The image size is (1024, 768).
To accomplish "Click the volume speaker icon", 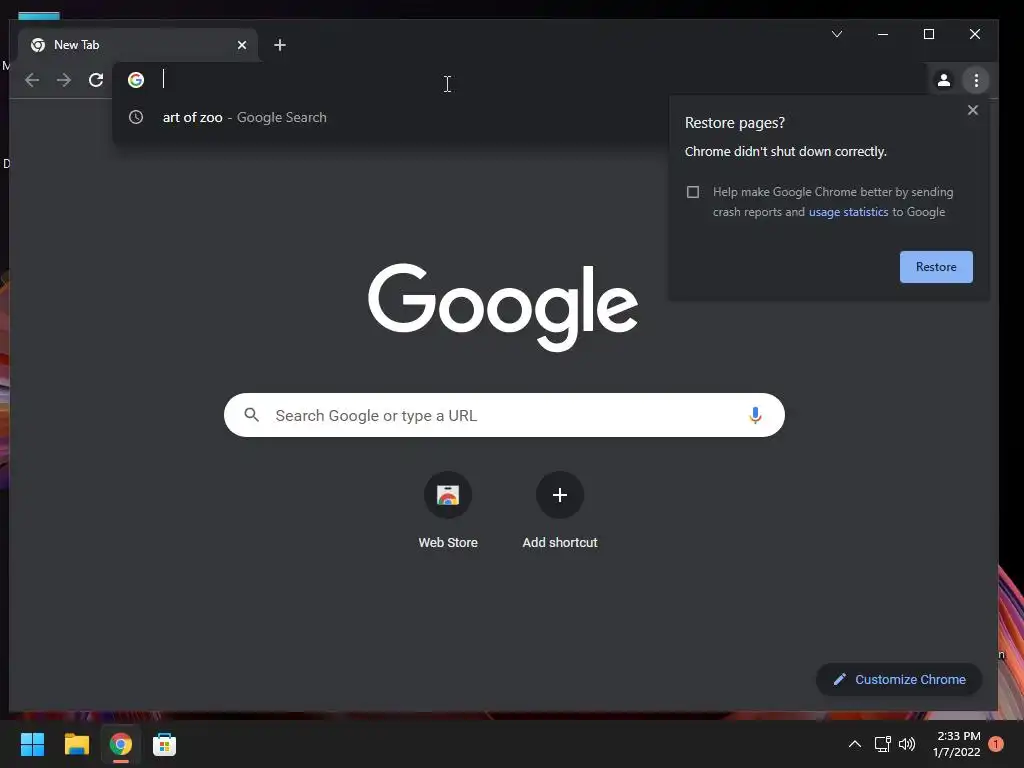I will pyautogui.click(x=907, y=744).
